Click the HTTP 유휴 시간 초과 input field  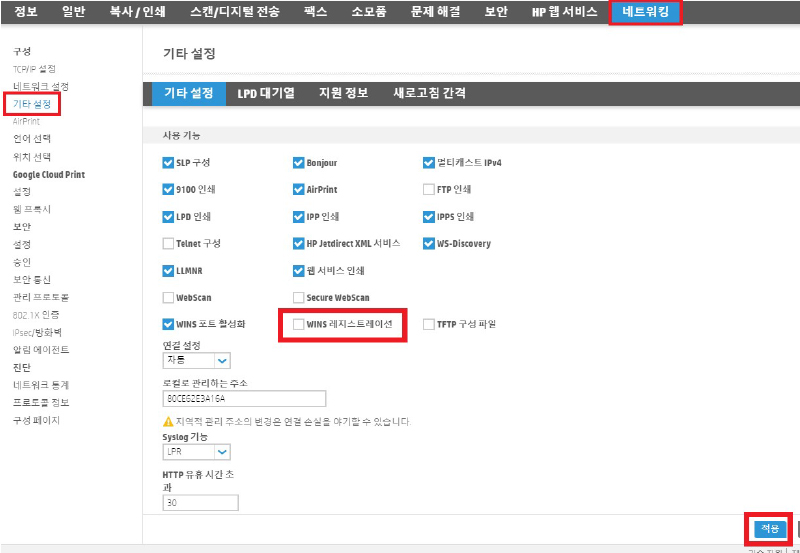(201, 502)
